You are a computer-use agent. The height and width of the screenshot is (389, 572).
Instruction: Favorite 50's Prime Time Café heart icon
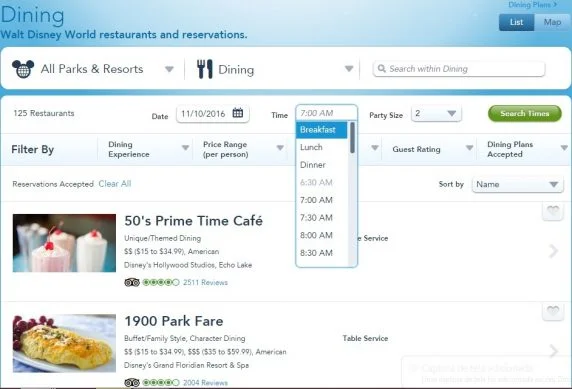(x=553, y=211)
